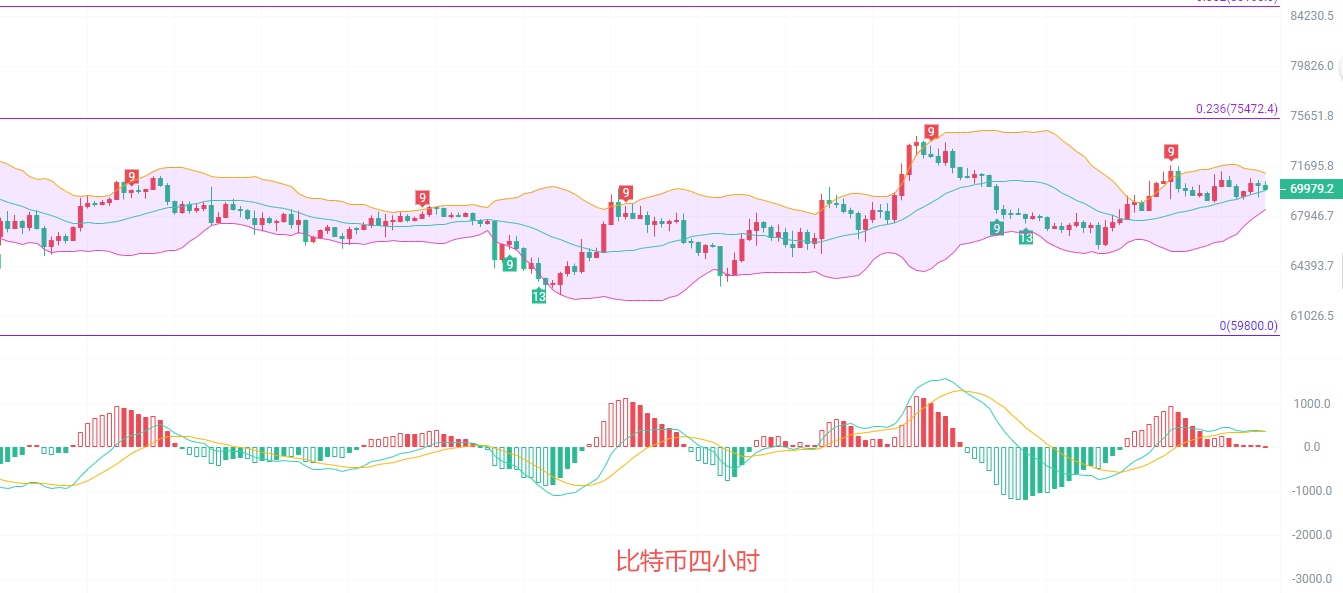Click the red 9 marker at the highest price peak
1343x593 pixels.
coord(931,131)
